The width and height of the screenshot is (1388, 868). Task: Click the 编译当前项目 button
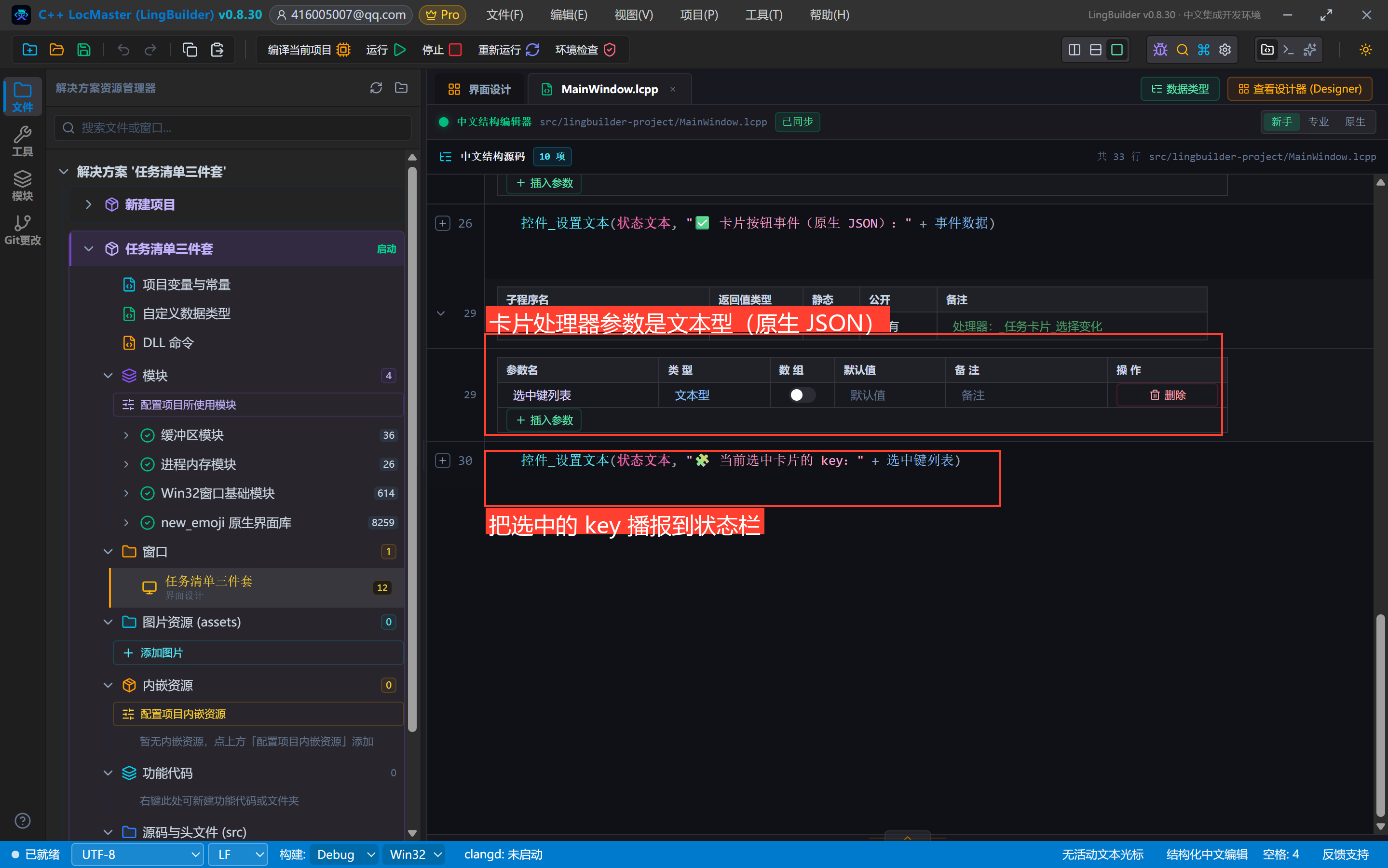click(309, 50)
